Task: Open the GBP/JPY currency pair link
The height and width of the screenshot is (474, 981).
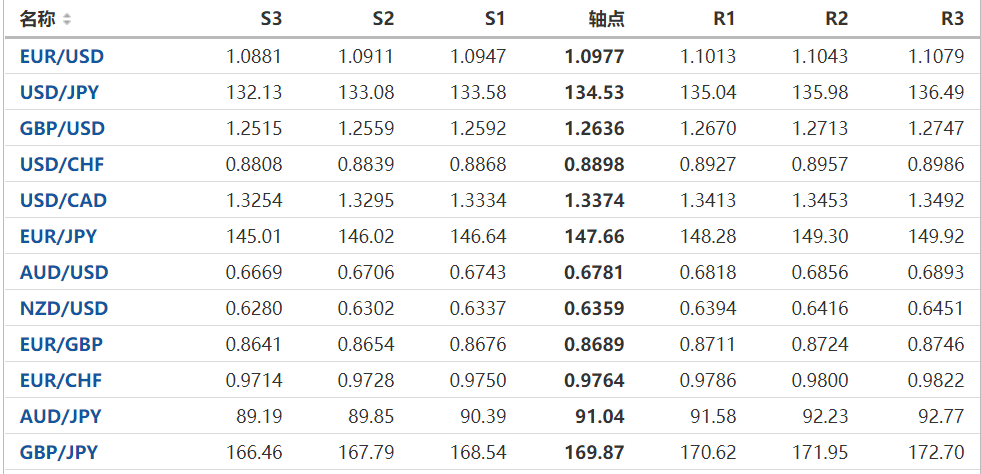Action: (x=60, y=453)
